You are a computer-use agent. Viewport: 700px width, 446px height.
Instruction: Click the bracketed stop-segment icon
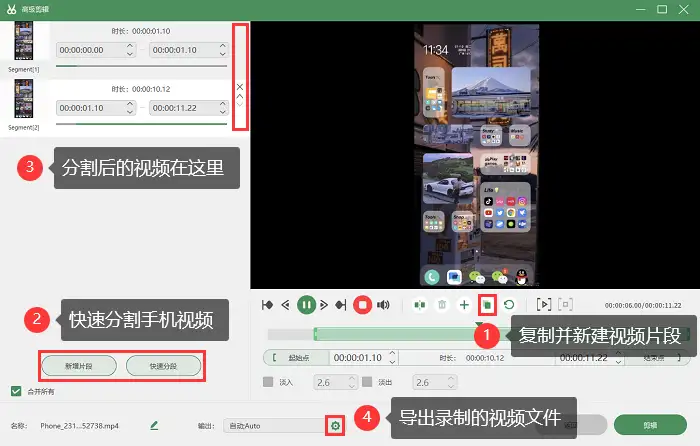[565, 305]
